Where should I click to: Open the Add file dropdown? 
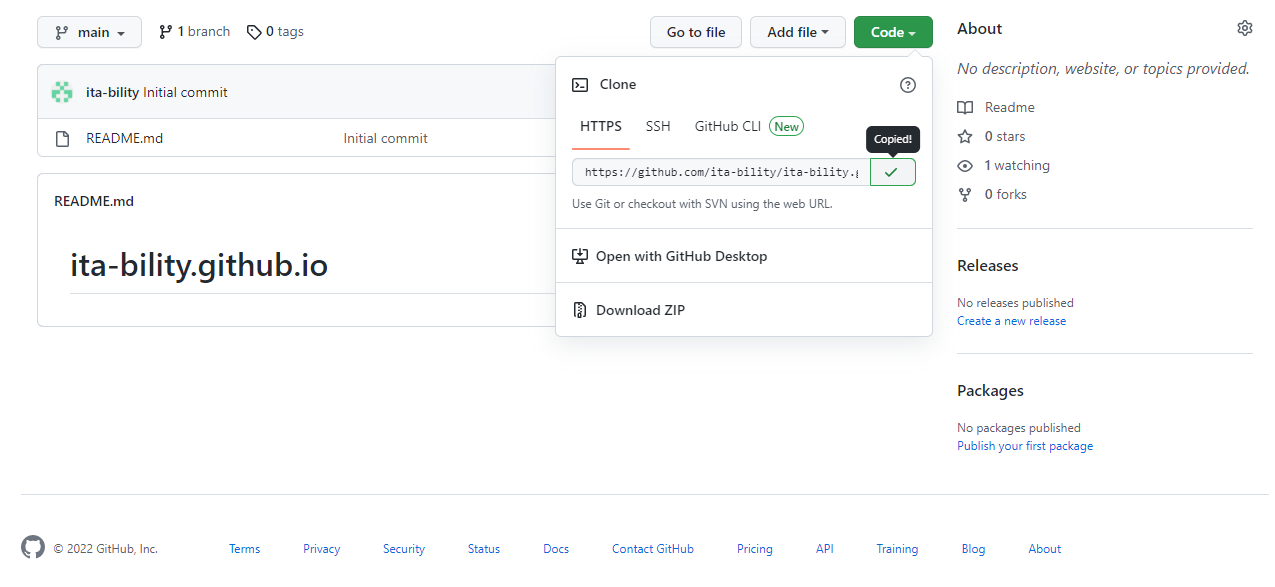coord(797,31)
